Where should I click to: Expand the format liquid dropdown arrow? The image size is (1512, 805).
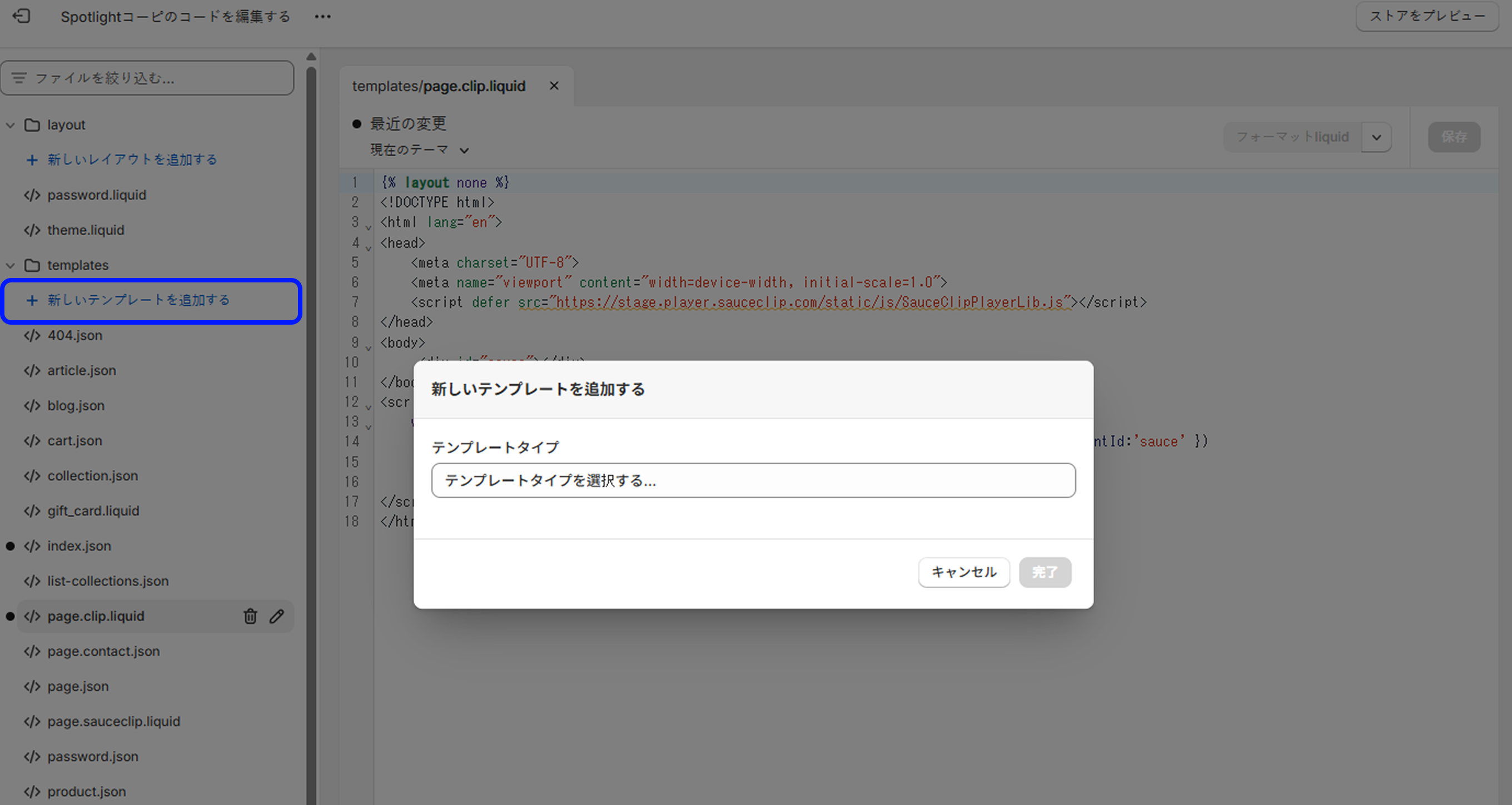point(1376,137)
